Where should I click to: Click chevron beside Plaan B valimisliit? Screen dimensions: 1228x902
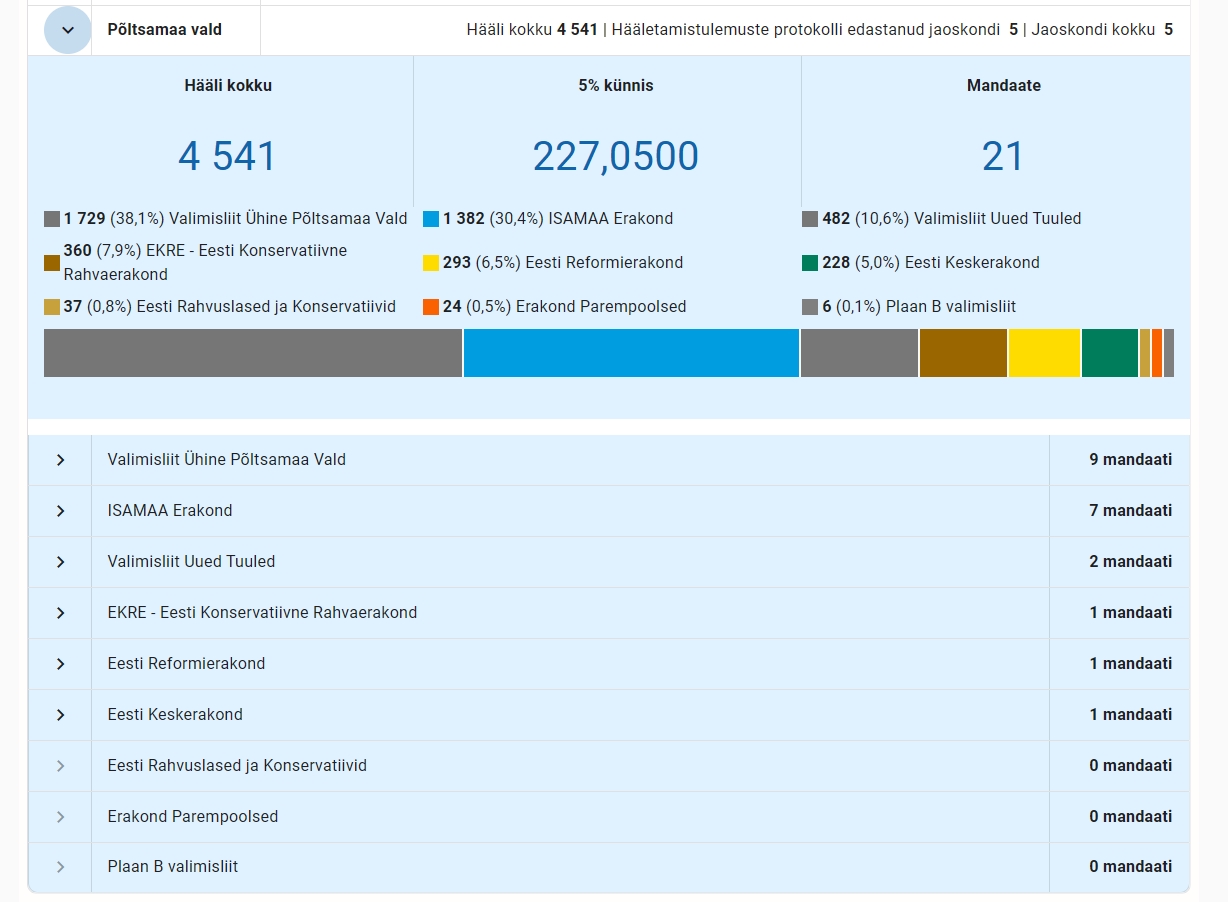tap(60, 867)
